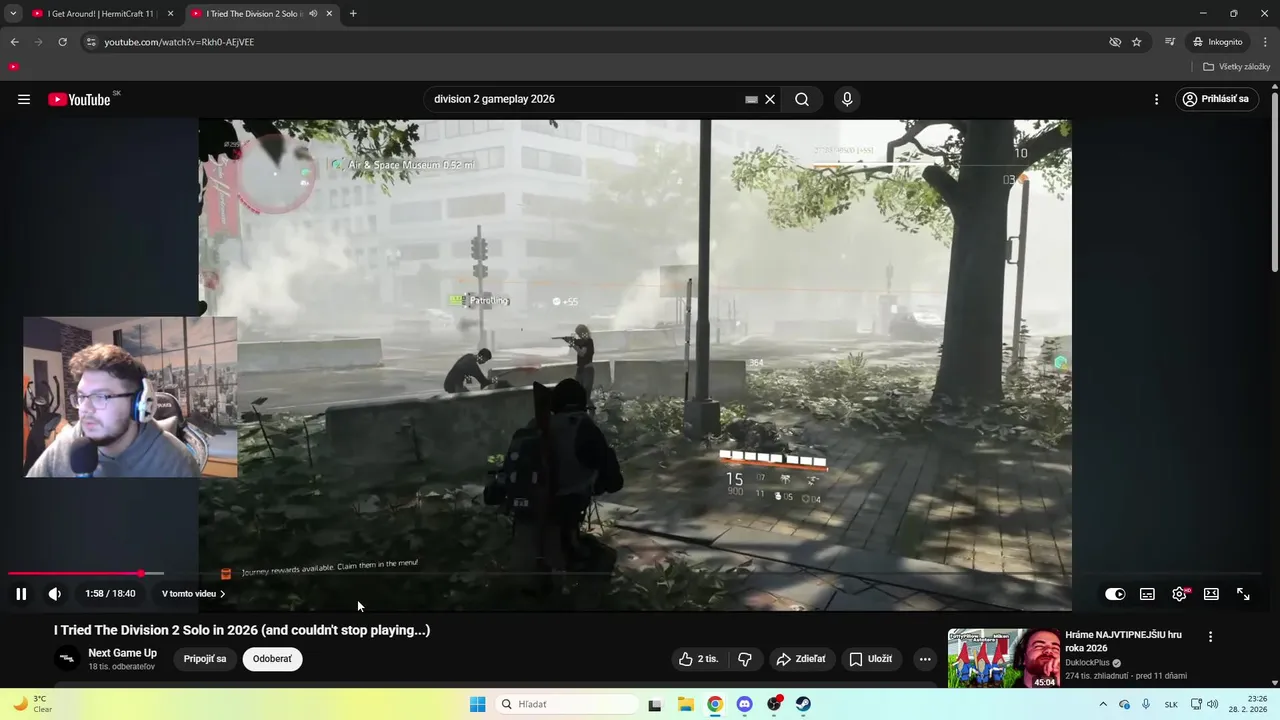
Task: Open options menu for the recommended video
Action: click(x=1210, y=637)
